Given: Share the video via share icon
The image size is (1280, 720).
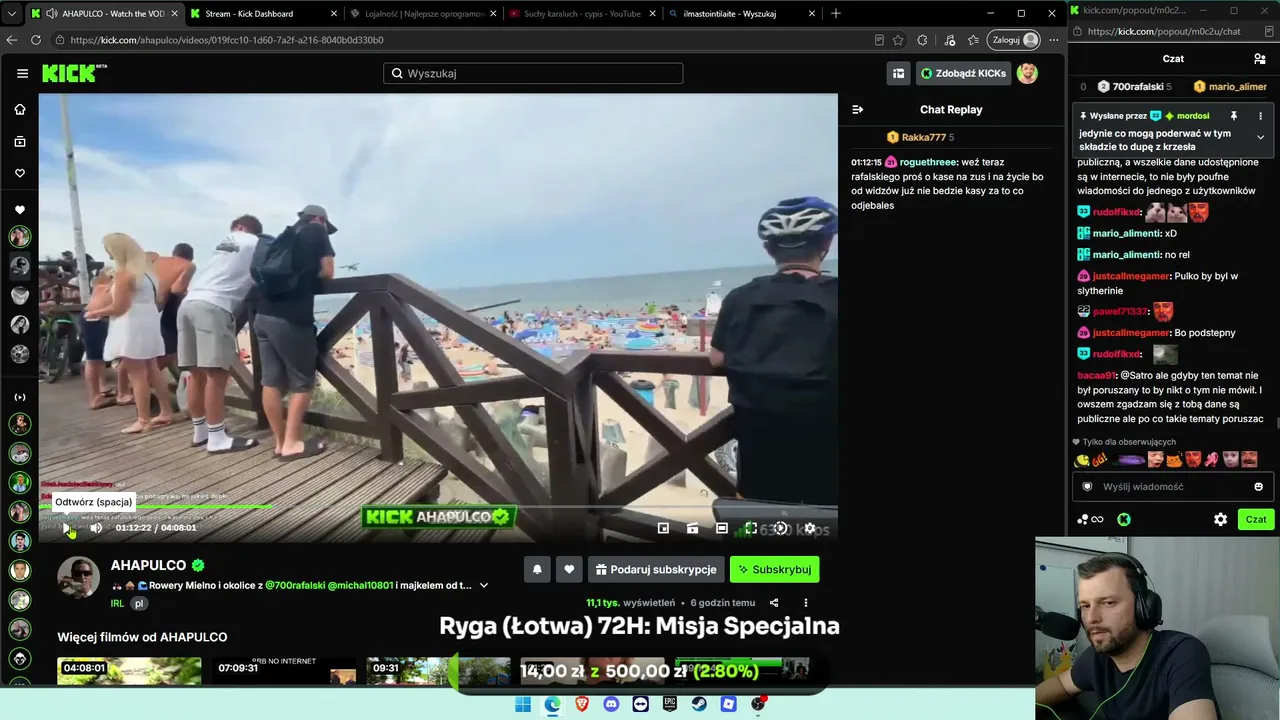Looking at the screenshot, I should tap(774, 603).
